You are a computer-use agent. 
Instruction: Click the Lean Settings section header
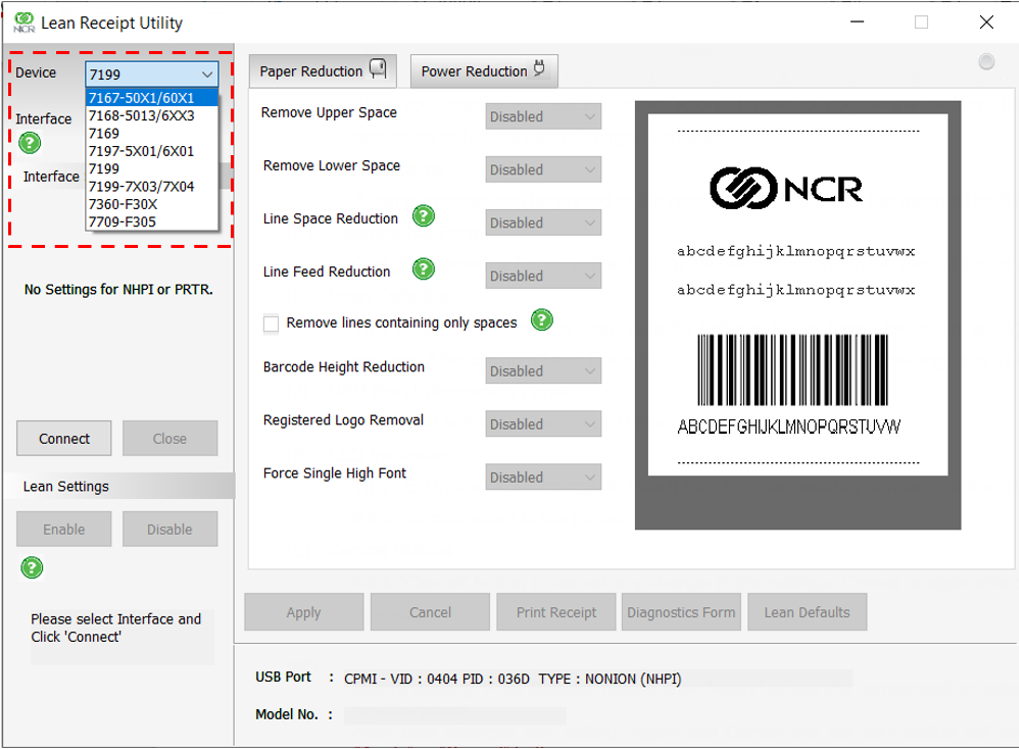point(119,486)
